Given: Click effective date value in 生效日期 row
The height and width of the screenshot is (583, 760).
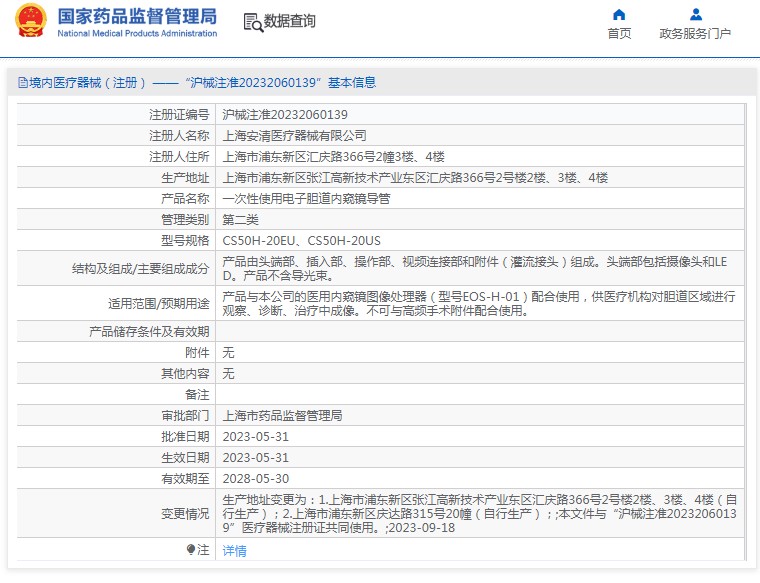Looking at the screenshot, I should tap(255, 457).
